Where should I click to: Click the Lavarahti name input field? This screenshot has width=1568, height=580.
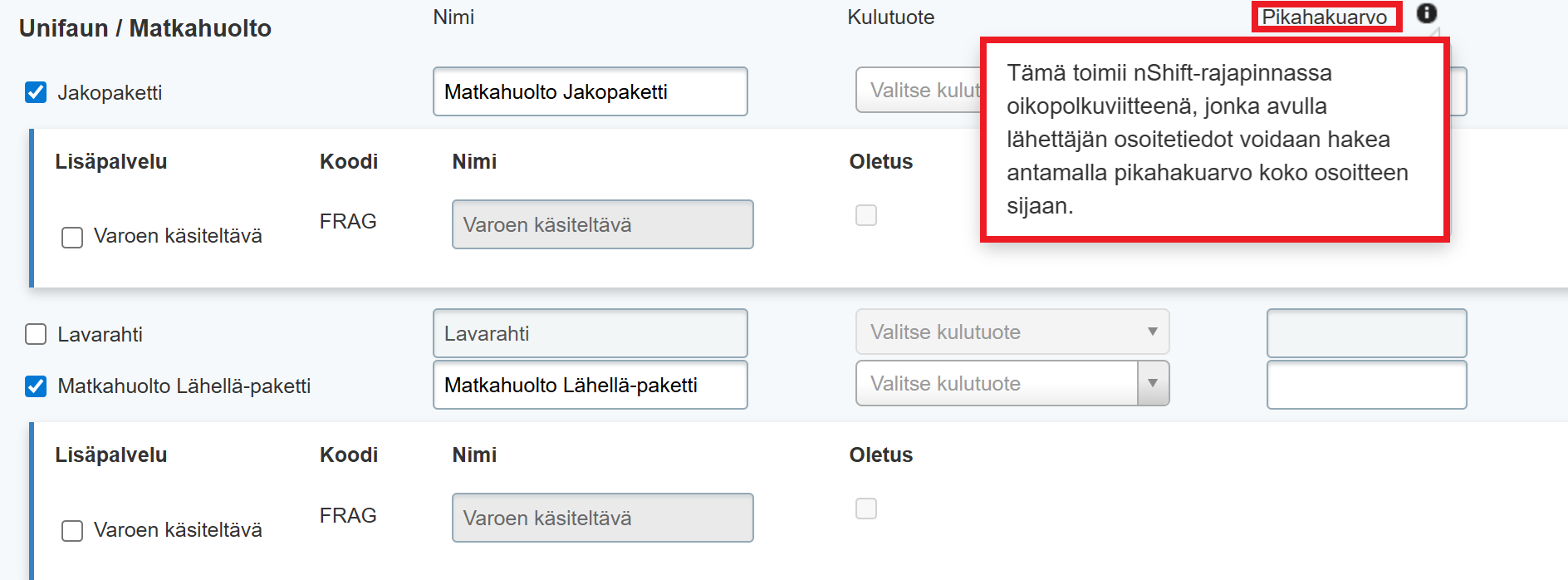(590, 333)
